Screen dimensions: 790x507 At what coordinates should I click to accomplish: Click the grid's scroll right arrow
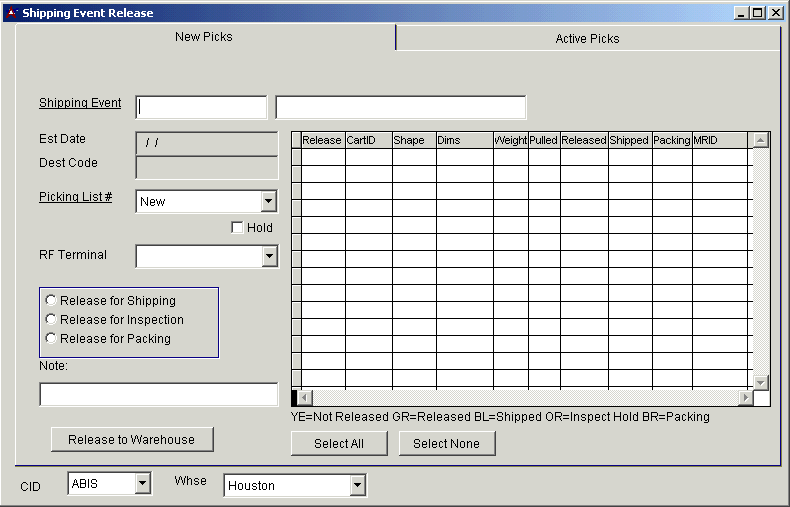click(745, 398)
